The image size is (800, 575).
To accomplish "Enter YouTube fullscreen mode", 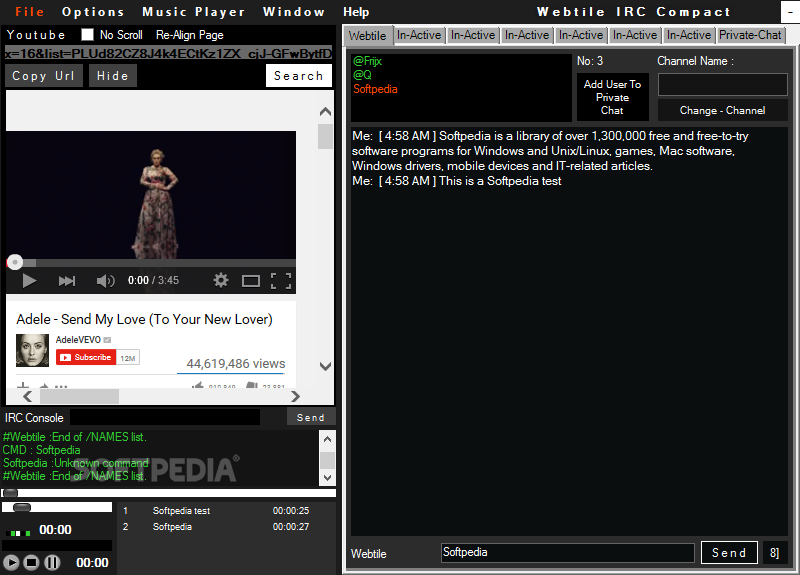I will [x=281, y=281].
